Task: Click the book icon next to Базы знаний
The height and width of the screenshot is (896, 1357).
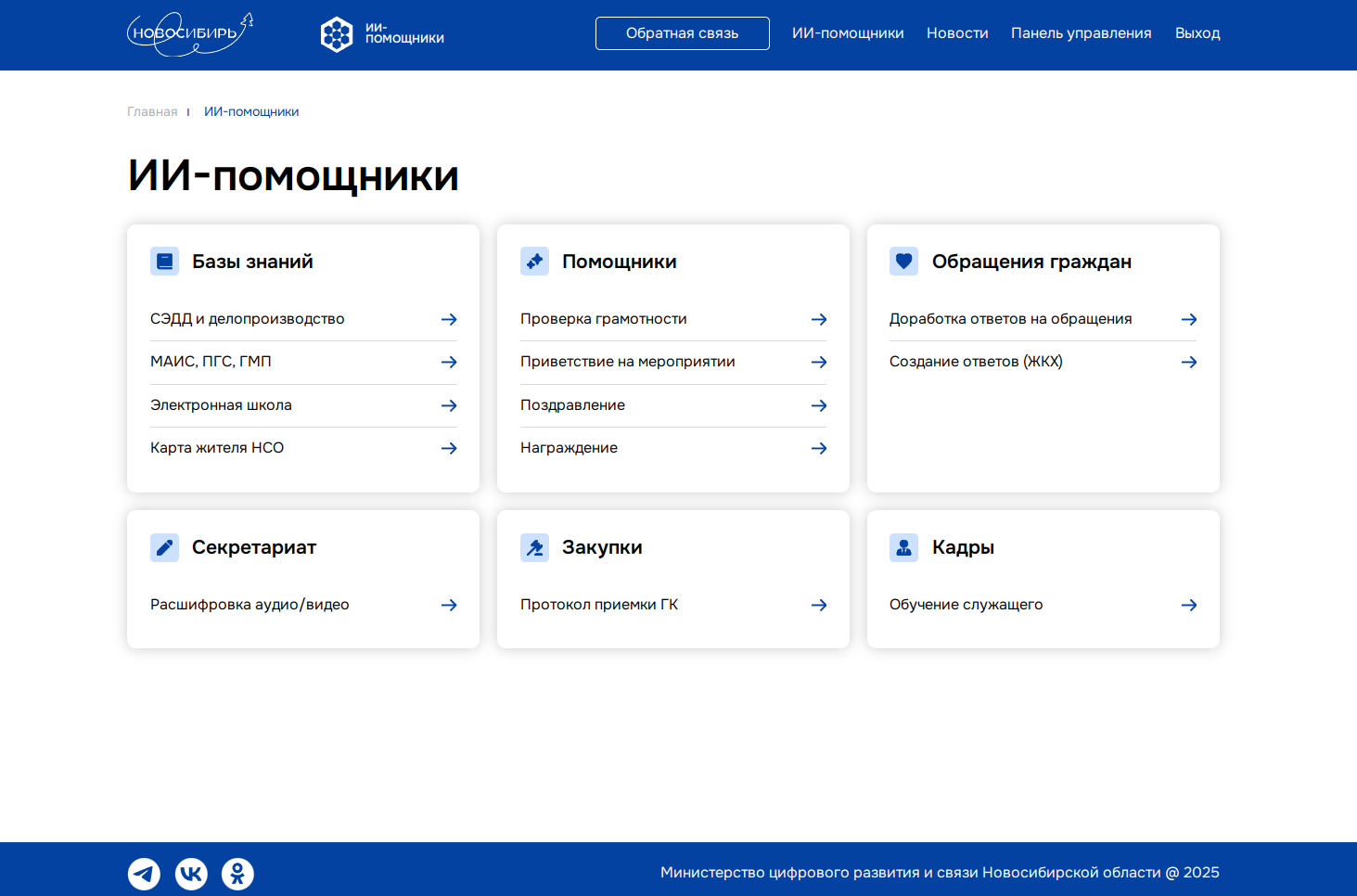Action: pos(164,262)
